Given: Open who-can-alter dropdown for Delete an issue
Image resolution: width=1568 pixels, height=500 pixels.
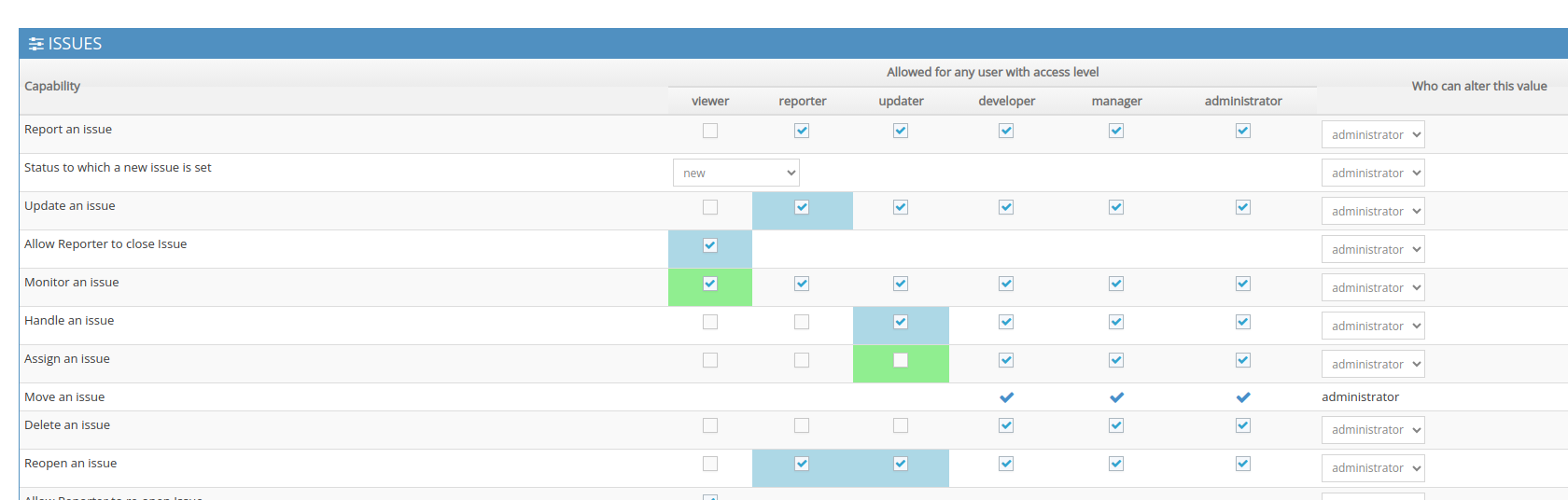Looking at the screenshot, I should (x=1373, y=430).
